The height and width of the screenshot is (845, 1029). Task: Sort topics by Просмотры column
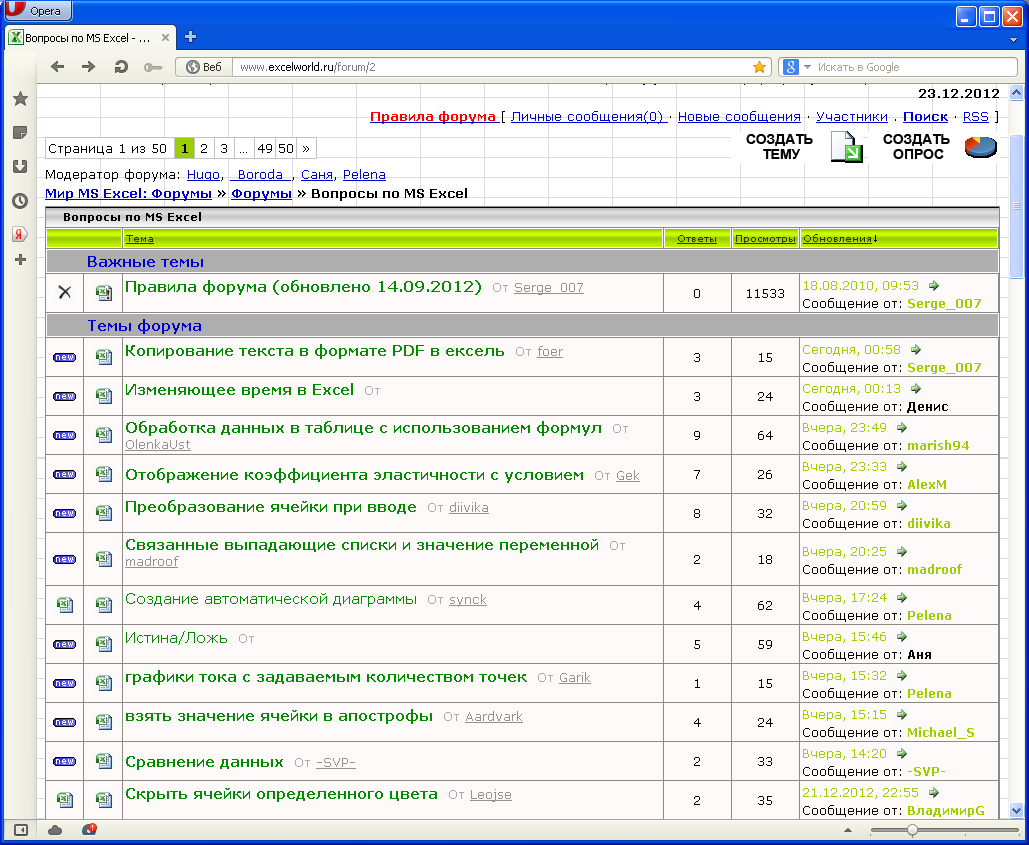tap(765, 239)
